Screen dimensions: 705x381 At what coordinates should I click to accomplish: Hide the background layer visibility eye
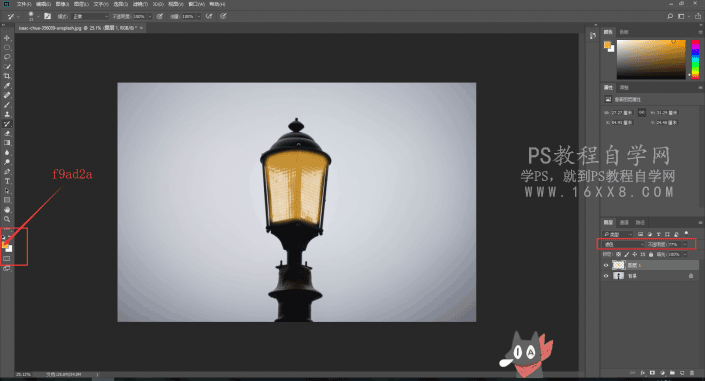pos(606,276)
